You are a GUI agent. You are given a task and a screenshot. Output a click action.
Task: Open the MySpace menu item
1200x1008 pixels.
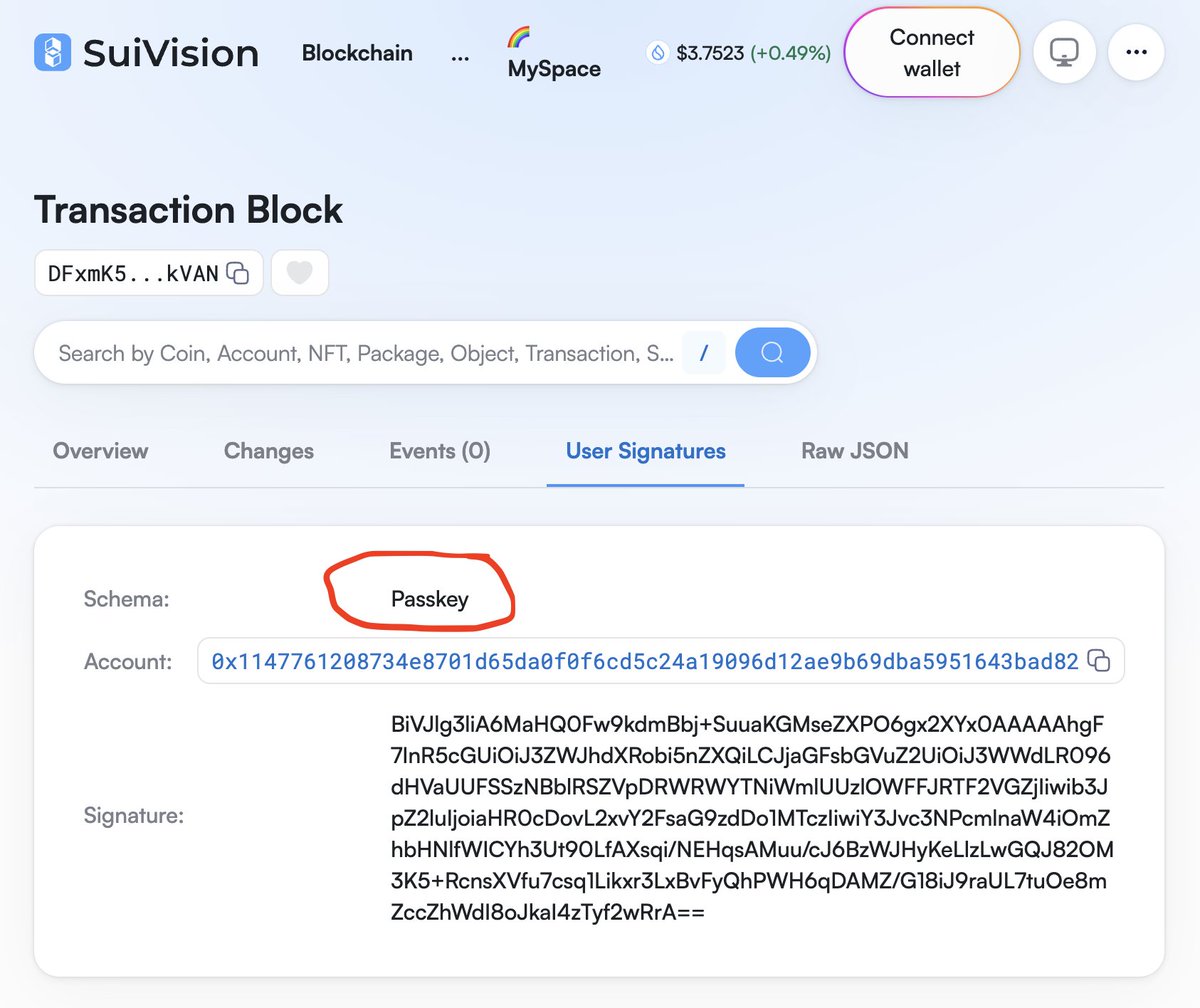pos(553,54)
